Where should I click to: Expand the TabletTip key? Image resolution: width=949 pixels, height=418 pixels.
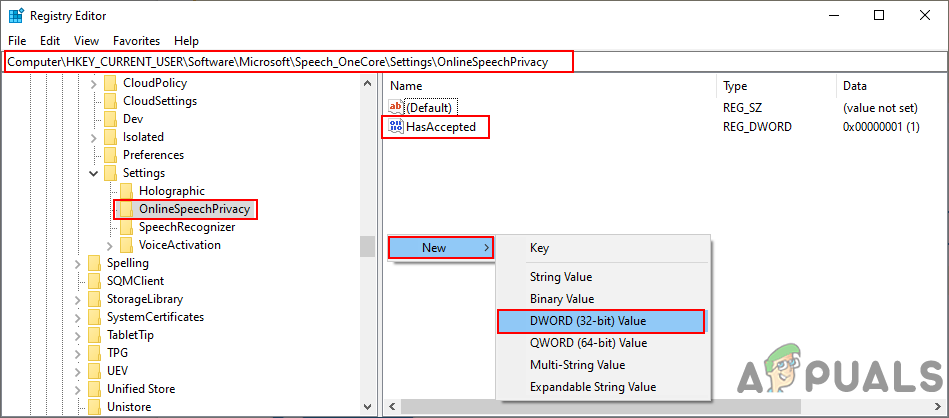(78, 335)
